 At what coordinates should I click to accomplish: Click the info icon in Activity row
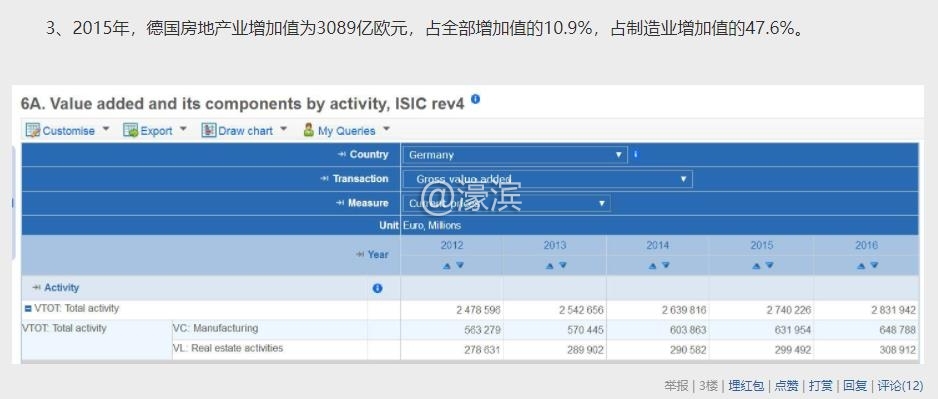(377, 288)
